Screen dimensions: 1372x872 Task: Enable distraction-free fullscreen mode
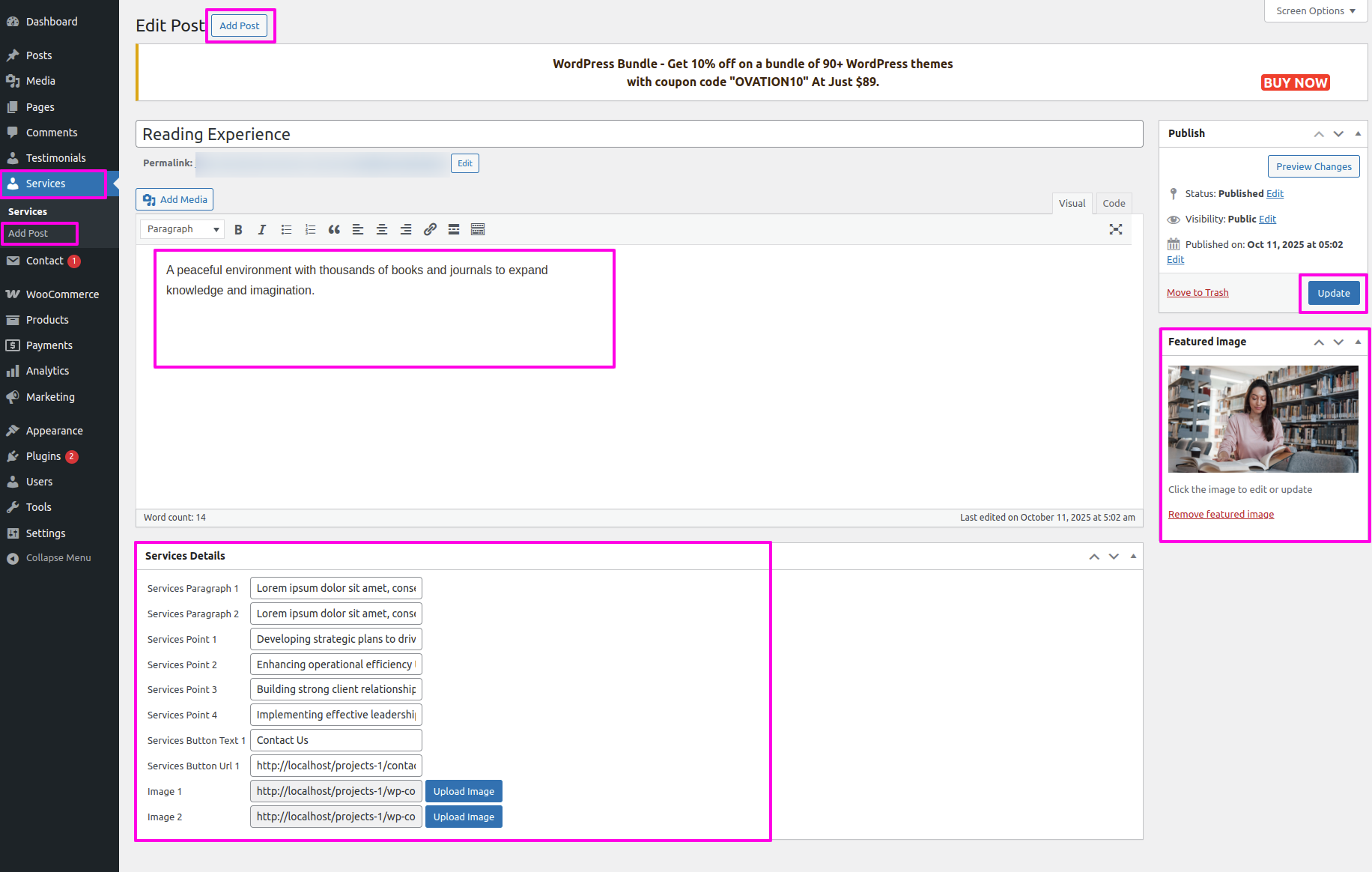tap(1115, 230)
